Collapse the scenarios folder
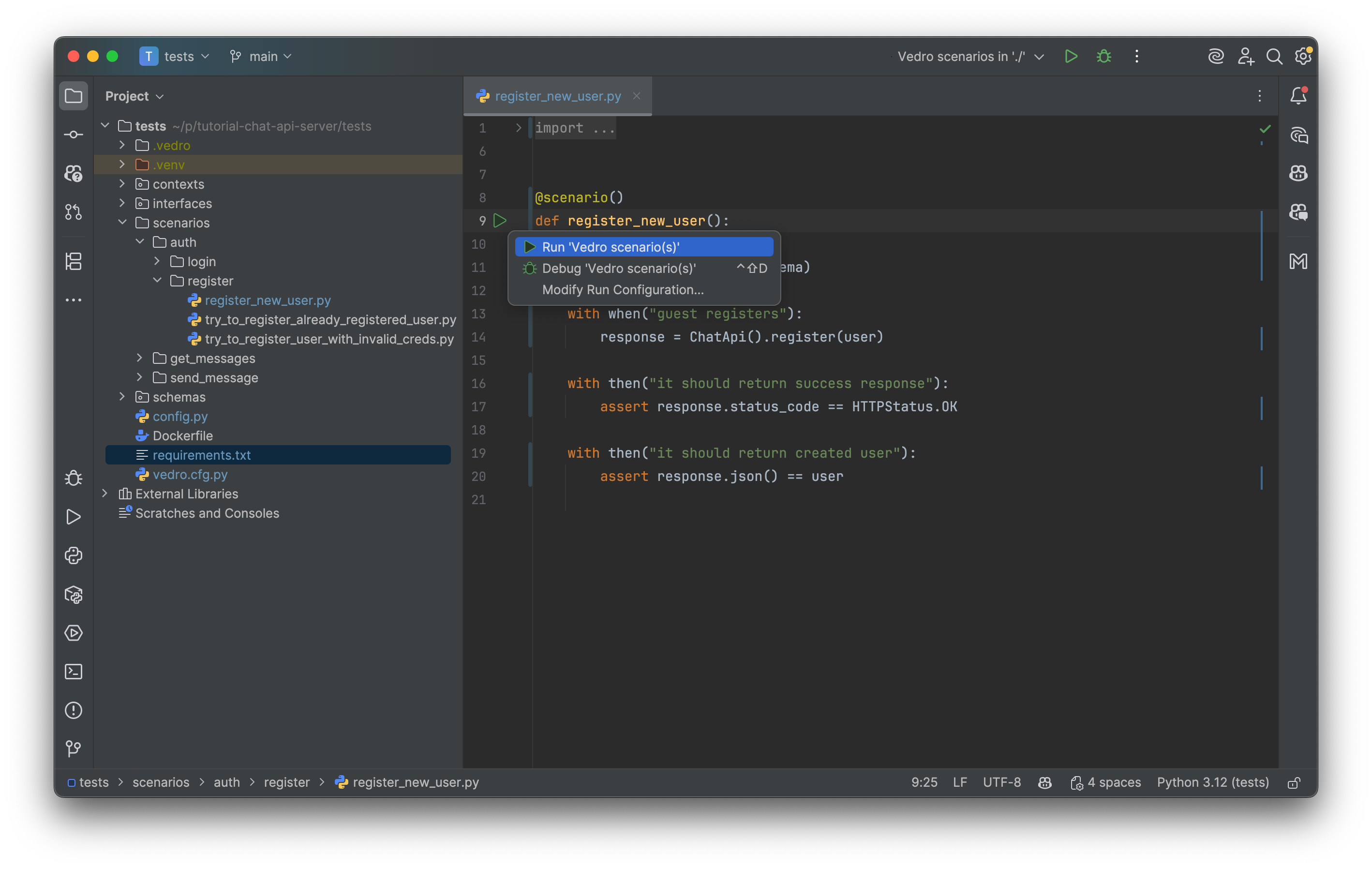This screenshot has height=869, width=1372. [x=122, y=223]
